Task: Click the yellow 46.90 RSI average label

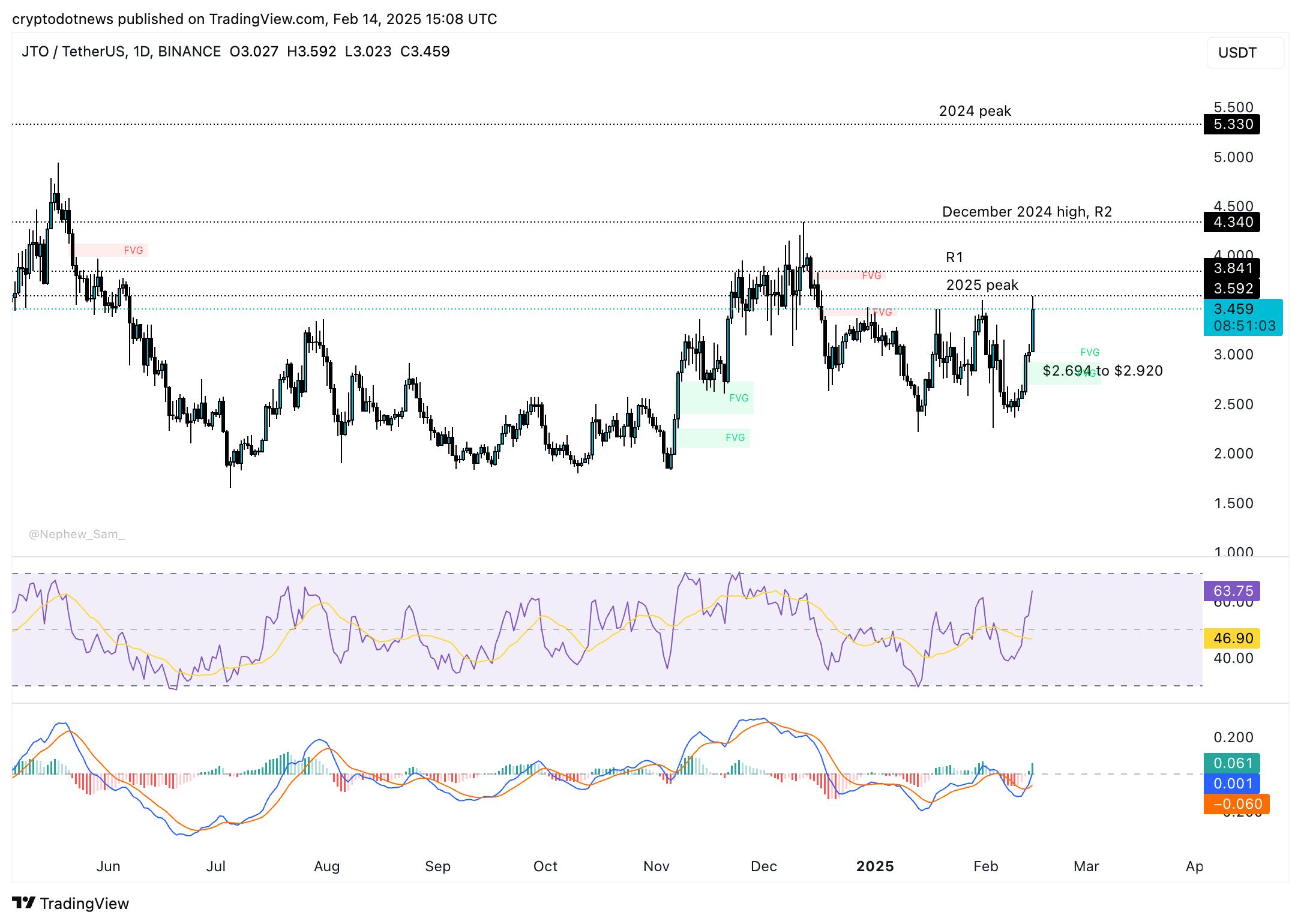Action: pos(1232,638)
